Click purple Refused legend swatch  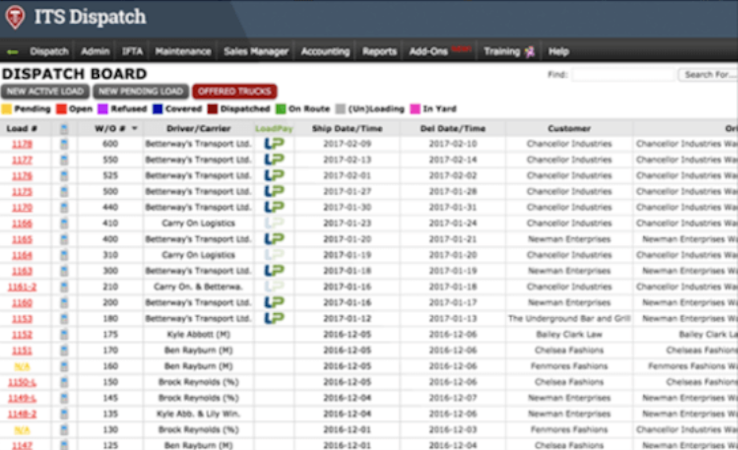103,109
